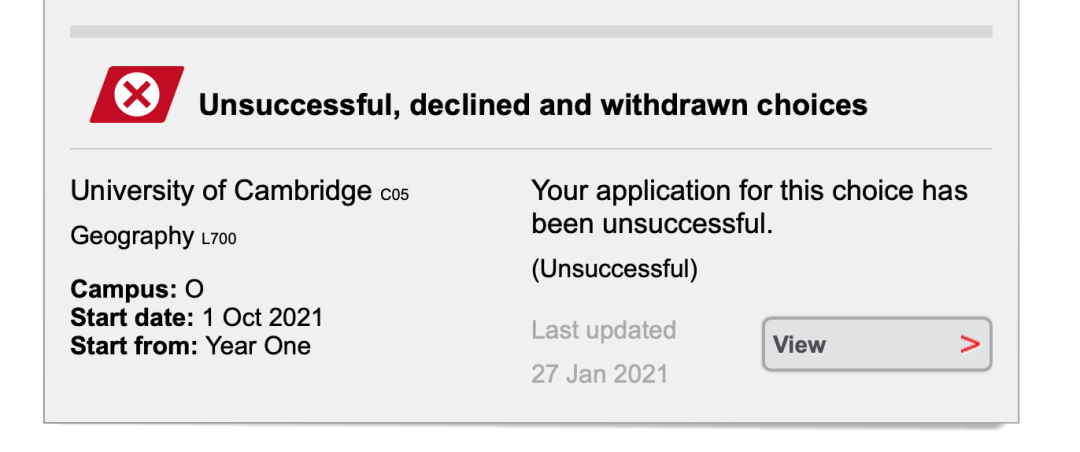This screenshot has width=1080, height=452.
Task: Click the 'Last updated' label
Action: coord(603,330)
